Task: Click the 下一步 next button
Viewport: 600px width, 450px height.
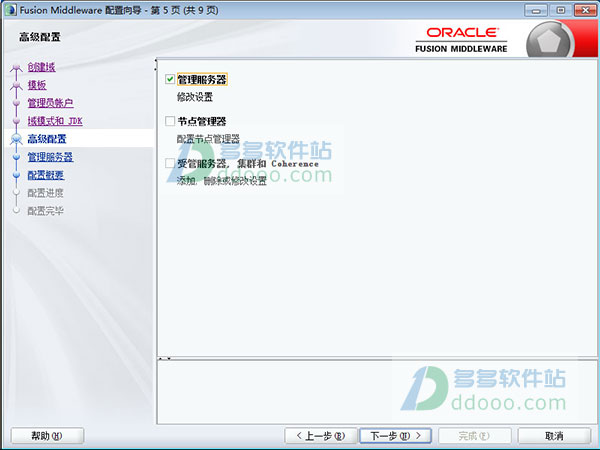Action: 396,435
